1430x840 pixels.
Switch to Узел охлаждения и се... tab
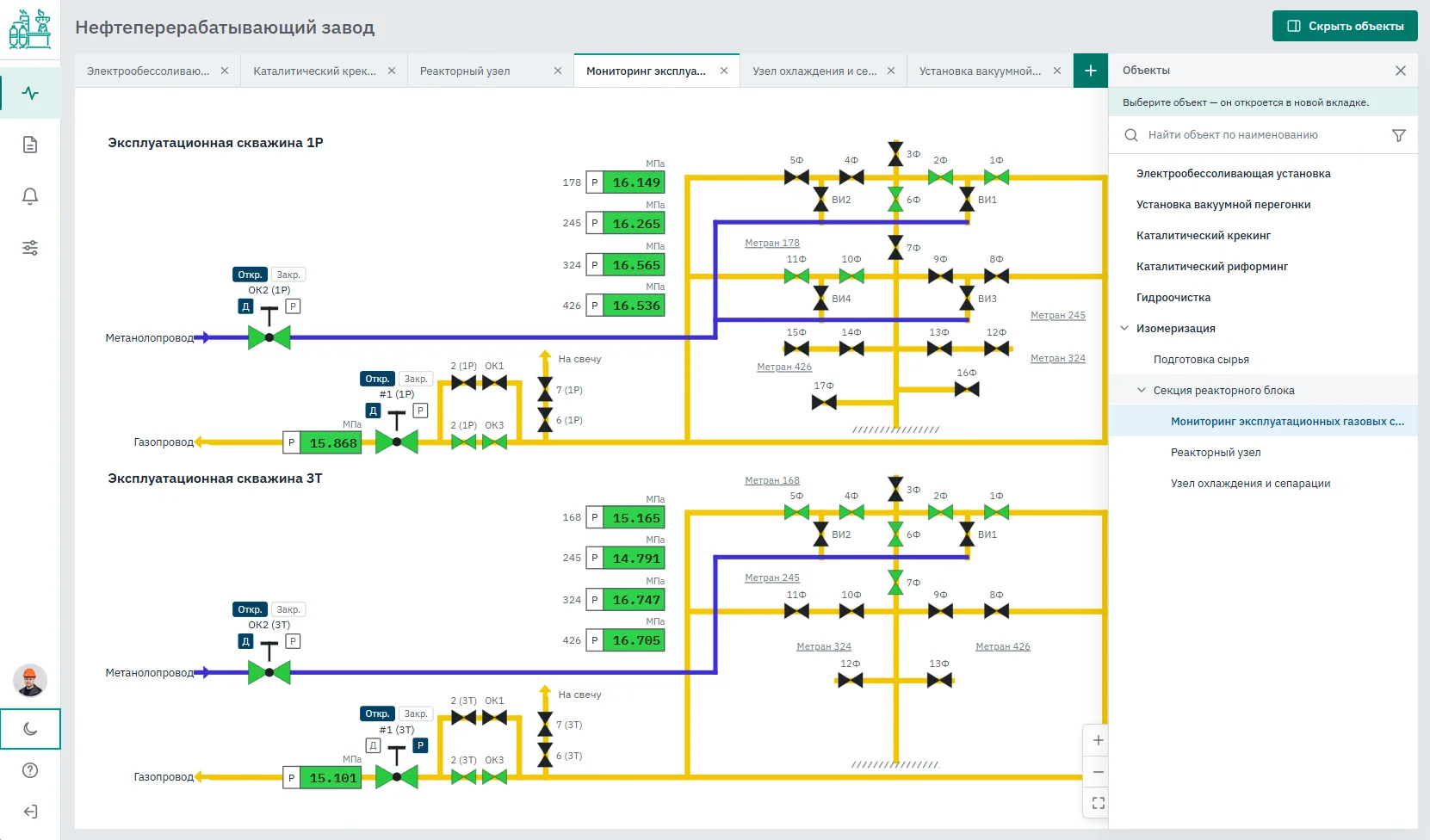click(x=814, y=71)
